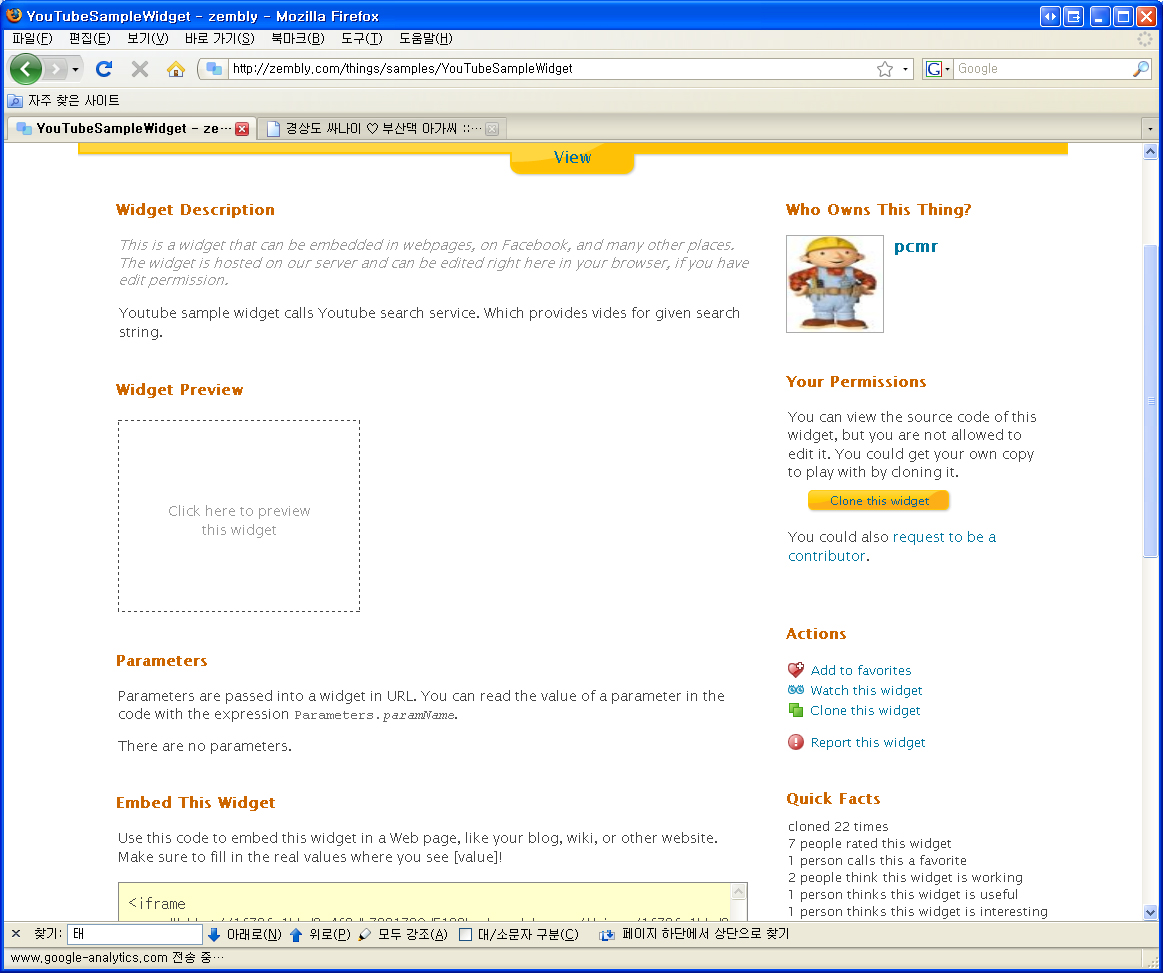Click Report this widget link
Viewport: 1163px width, 973px height.
pos(868,742)
